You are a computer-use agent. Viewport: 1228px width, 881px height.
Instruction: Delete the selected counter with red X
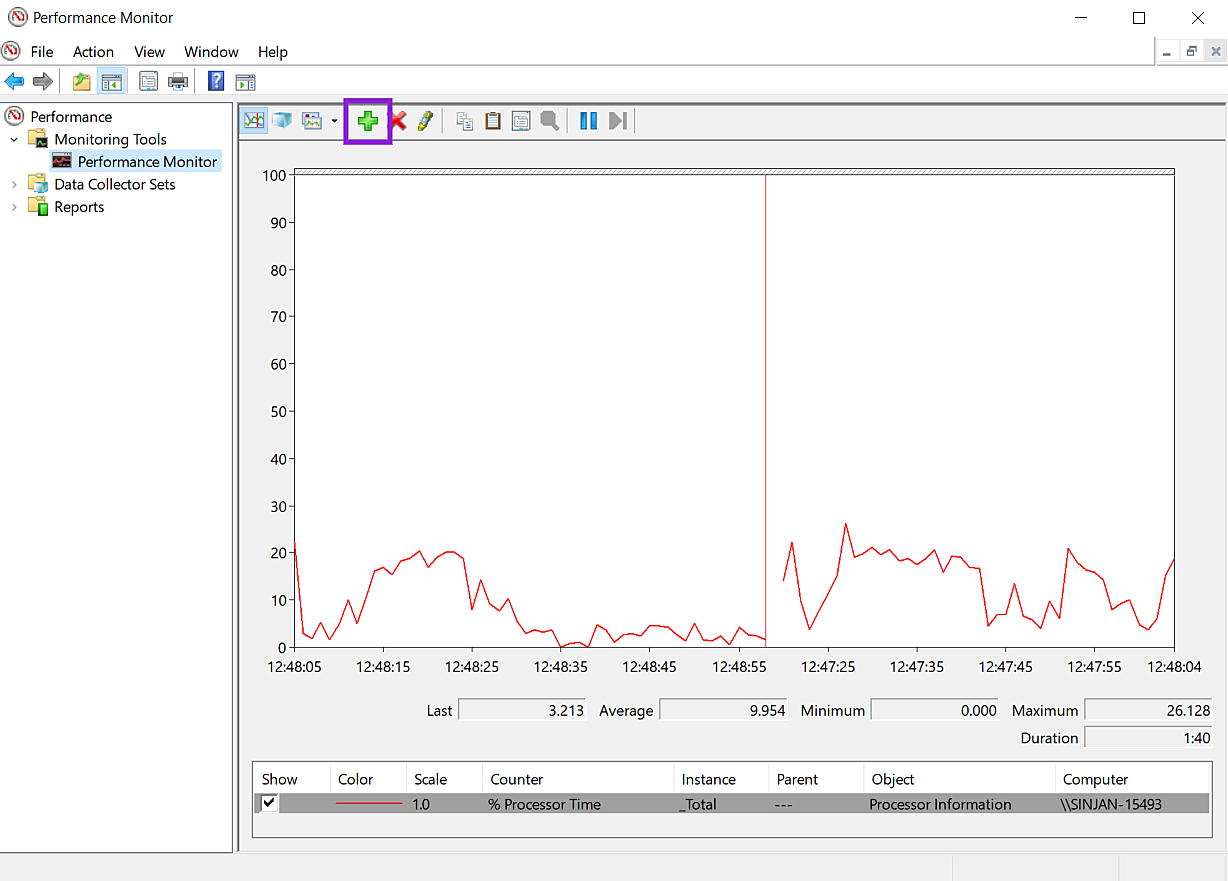coord(398,121)
